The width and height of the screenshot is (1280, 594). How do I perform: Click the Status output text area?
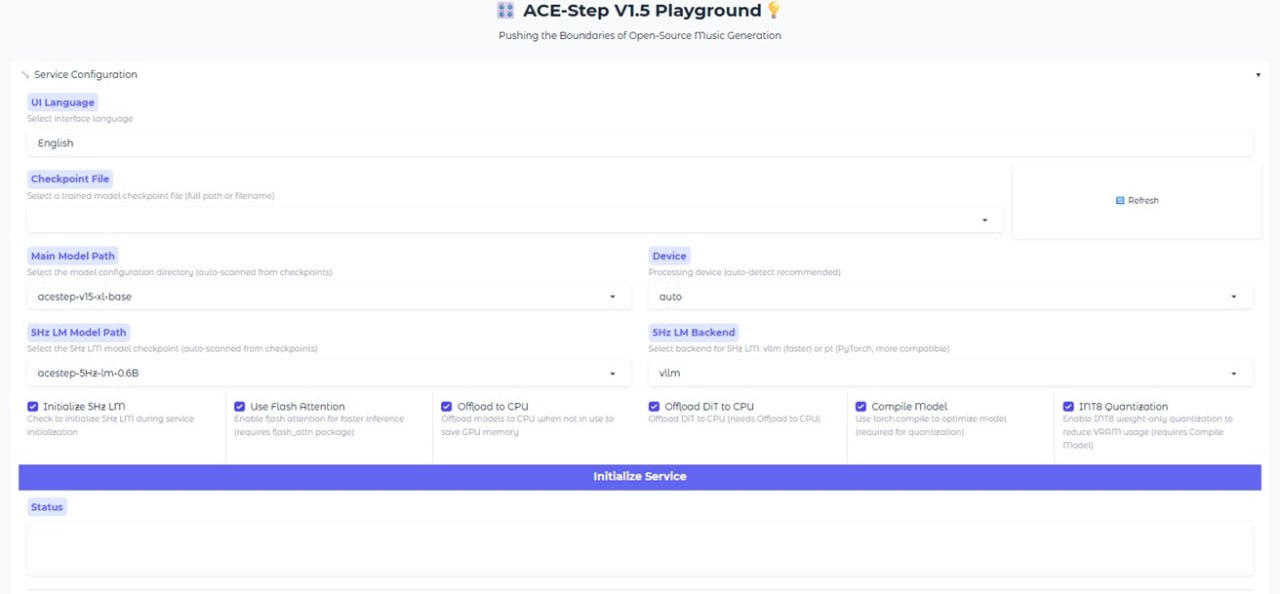tap(640, 548)
